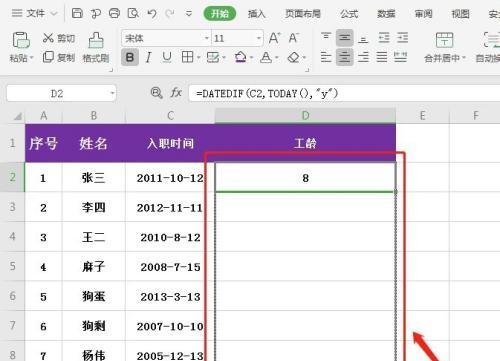Open the Name Box D2 dropdown arrow
The width and height of the screenshot is (500, 361).
click(x=113, y=93)
